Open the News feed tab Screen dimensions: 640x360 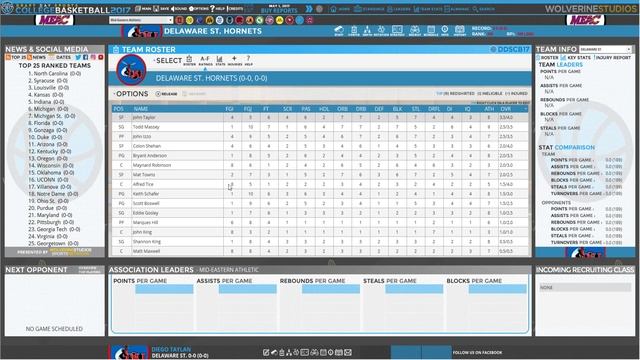point(37,57)
